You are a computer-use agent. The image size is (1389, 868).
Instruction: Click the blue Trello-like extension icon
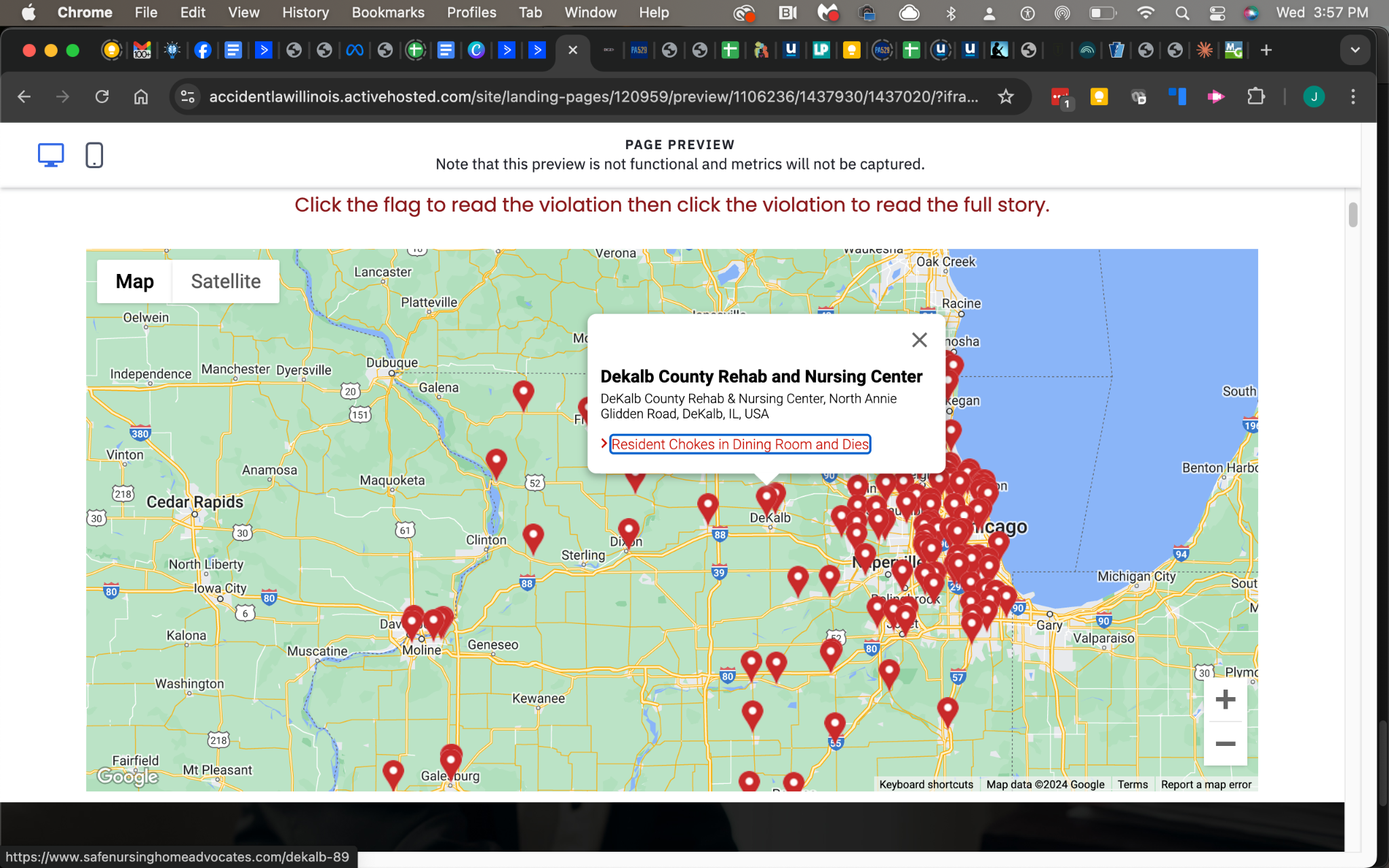click(x=1177, y=97)
